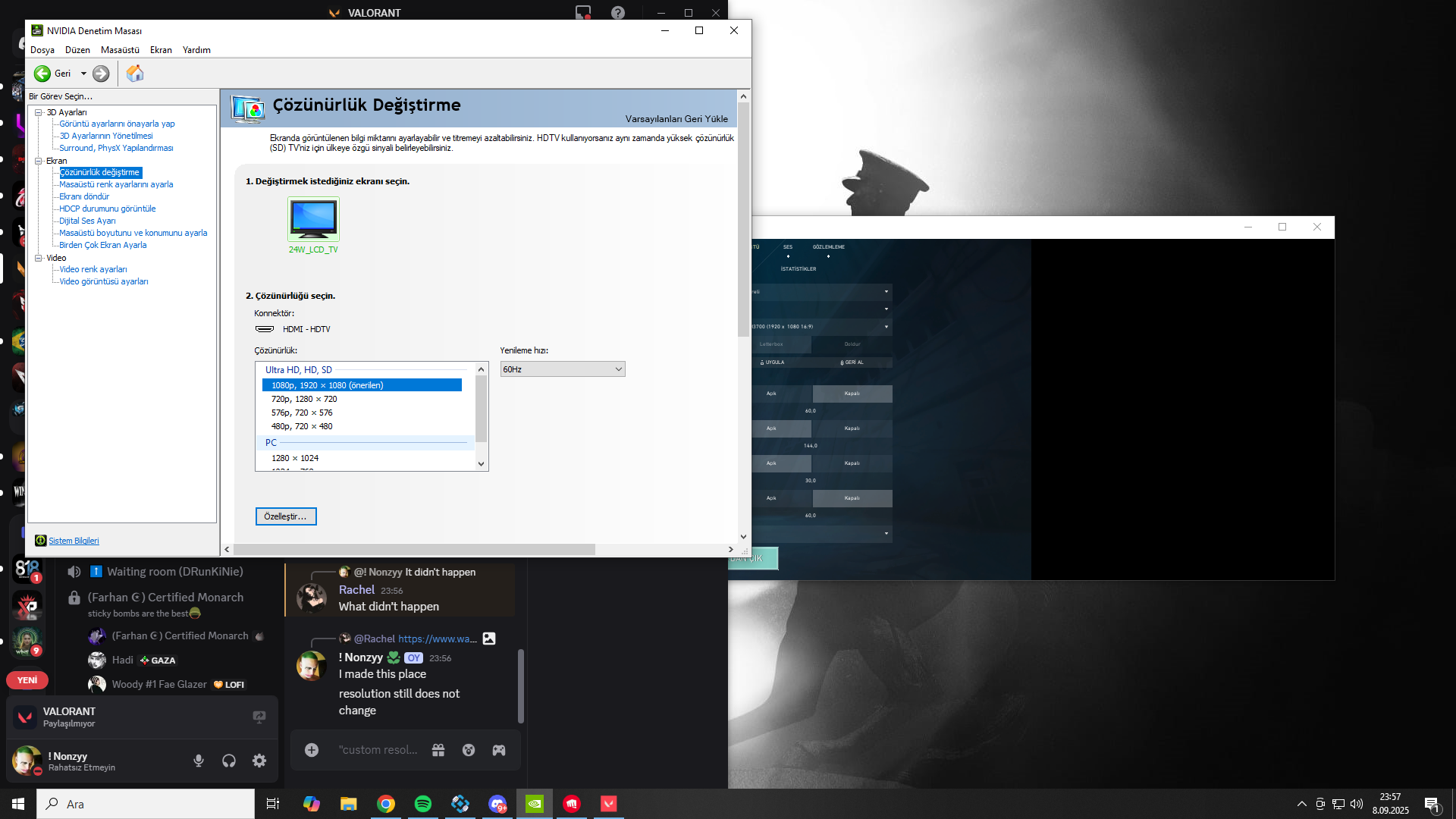Screen dimensions: 1456x819
Task: Select 720p, 1280 × 720 resolution
Action: [x=304, y=399]
